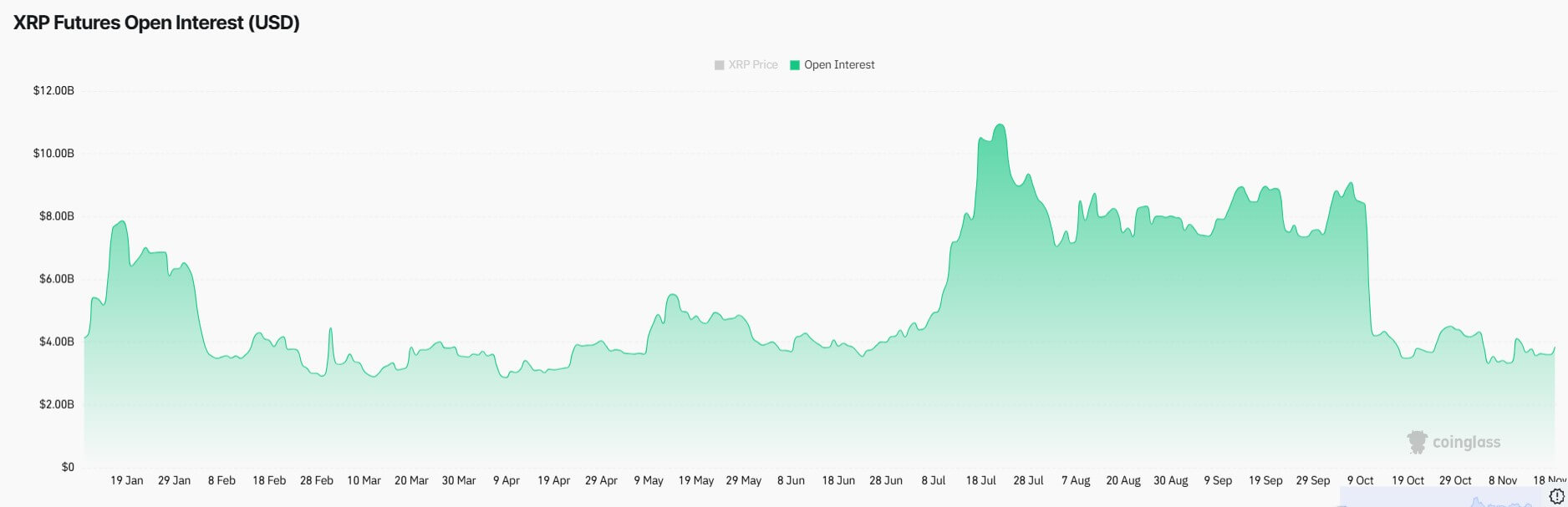Viewport: 1568px width, 507px height.
Task: Click the green Open Interest legend square
Action: [795, 65]
